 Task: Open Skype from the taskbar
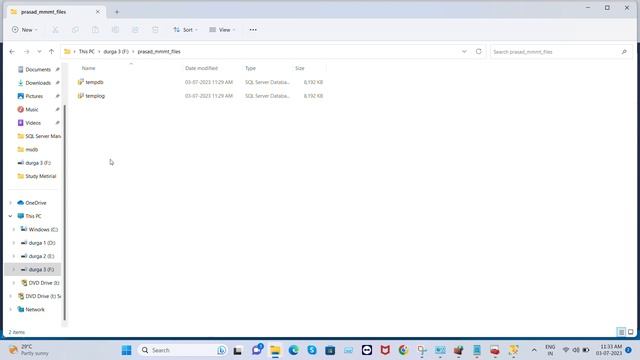[x=312, y=350]
